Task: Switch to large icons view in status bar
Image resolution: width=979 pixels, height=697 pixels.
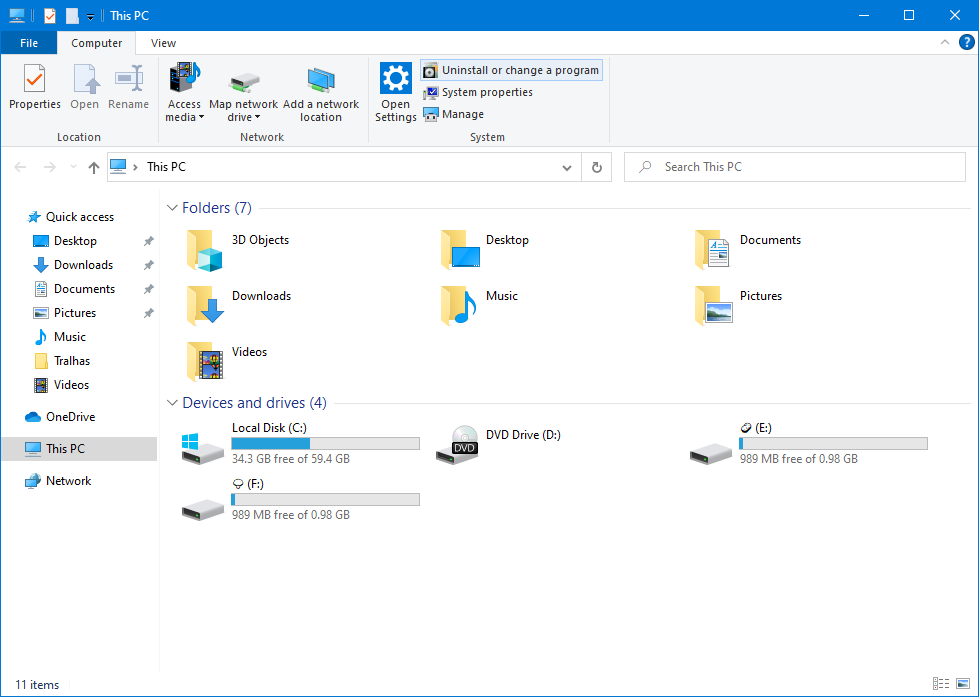Action: pos(964,684)
